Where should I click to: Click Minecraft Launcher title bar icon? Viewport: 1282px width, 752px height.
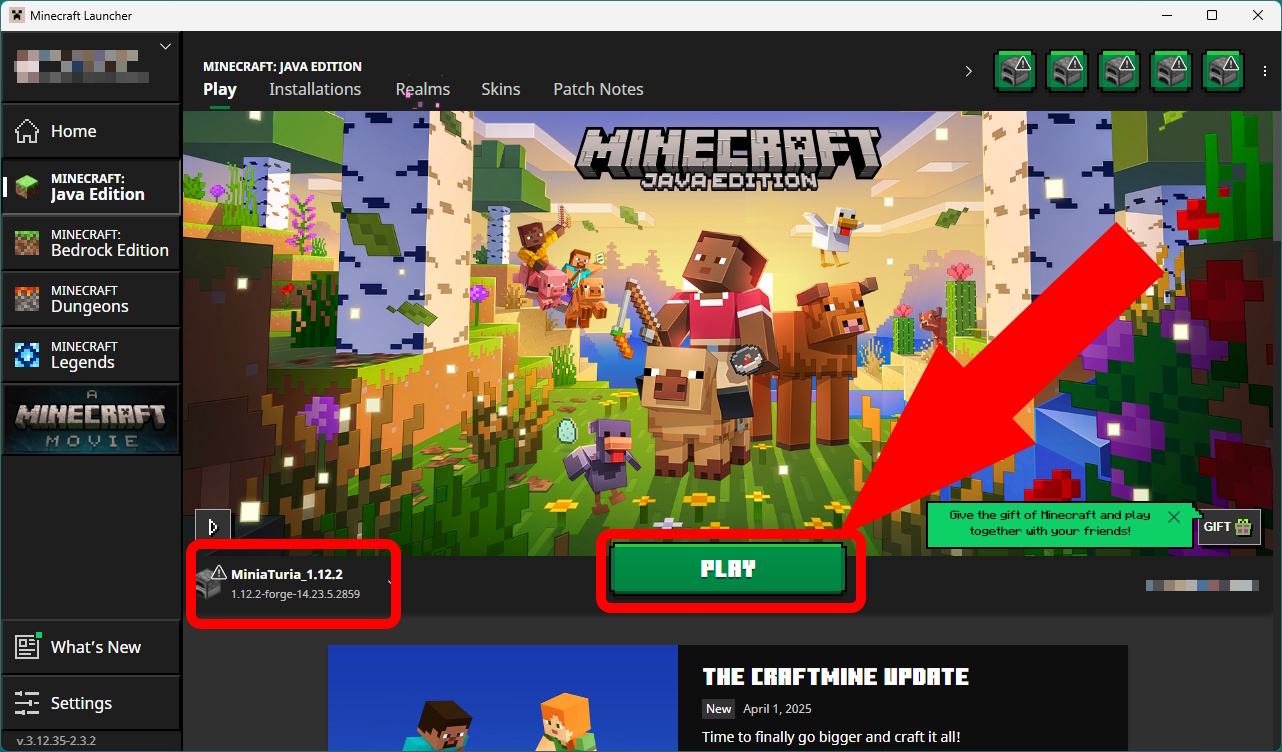pyautogui.click(x=17, y=15)
